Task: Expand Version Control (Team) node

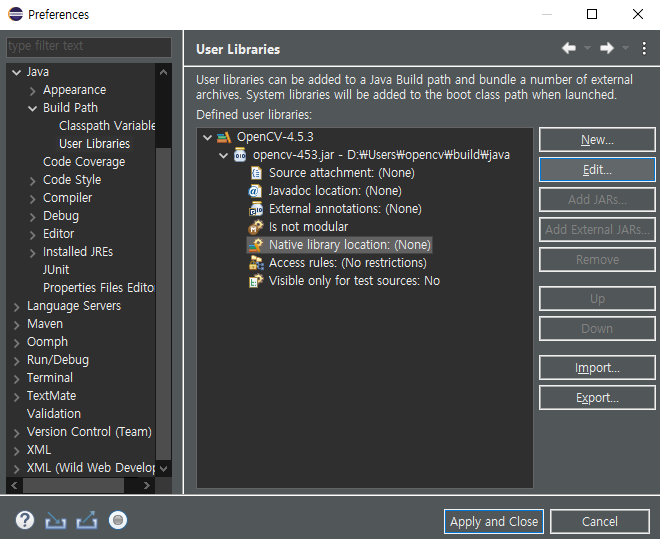Action: pyautogui.click(x=16, y=433)
